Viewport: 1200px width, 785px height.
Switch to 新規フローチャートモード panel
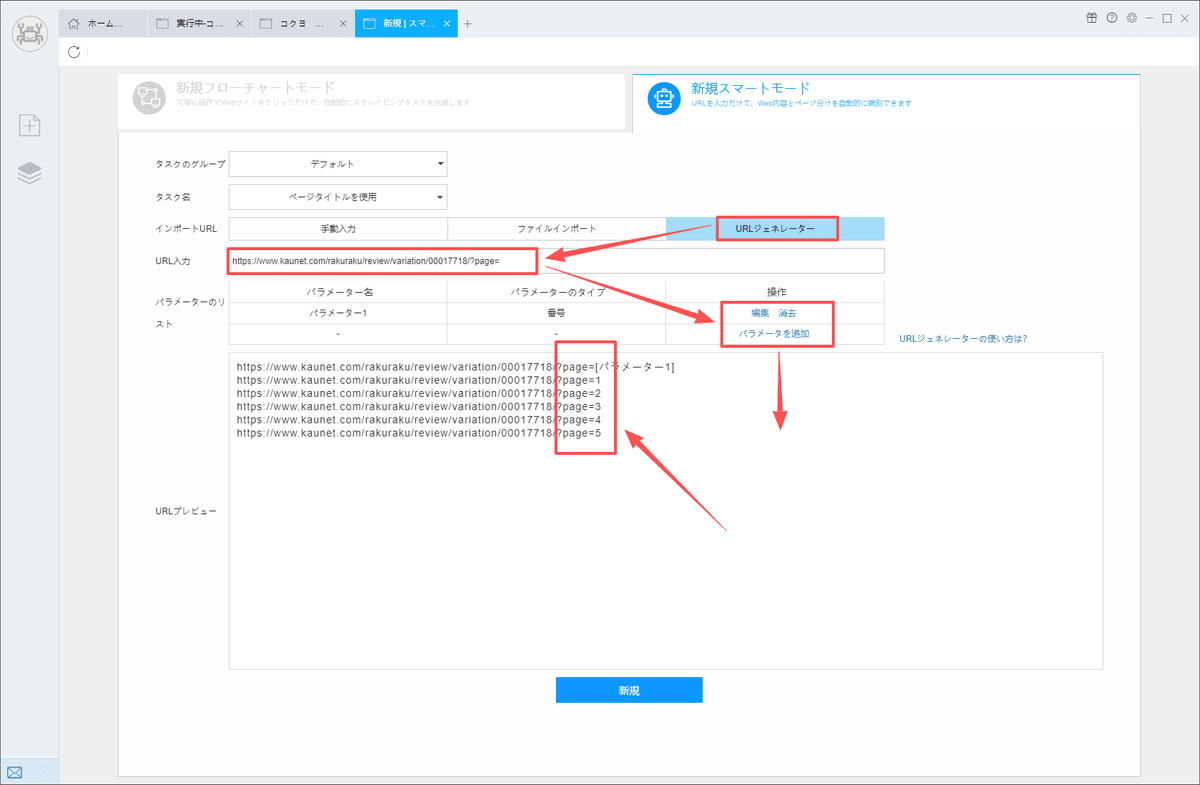click(372, 101)
